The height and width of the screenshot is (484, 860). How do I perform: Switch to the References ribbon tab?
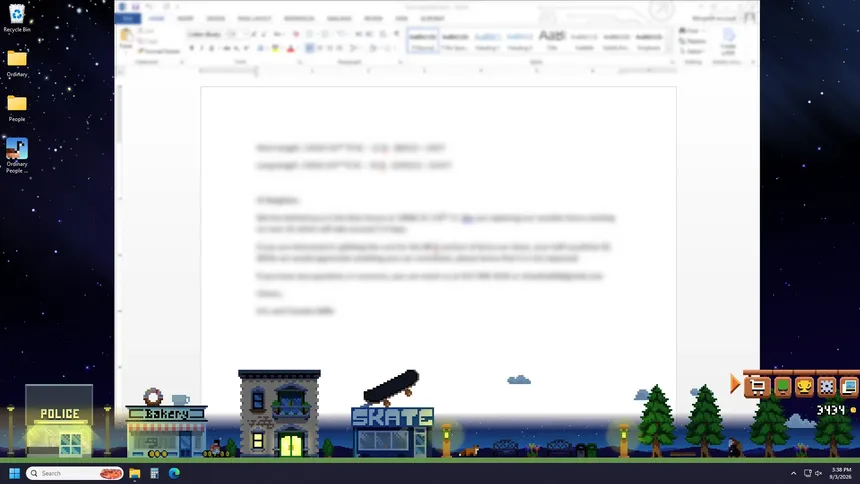tap(299, 18)
